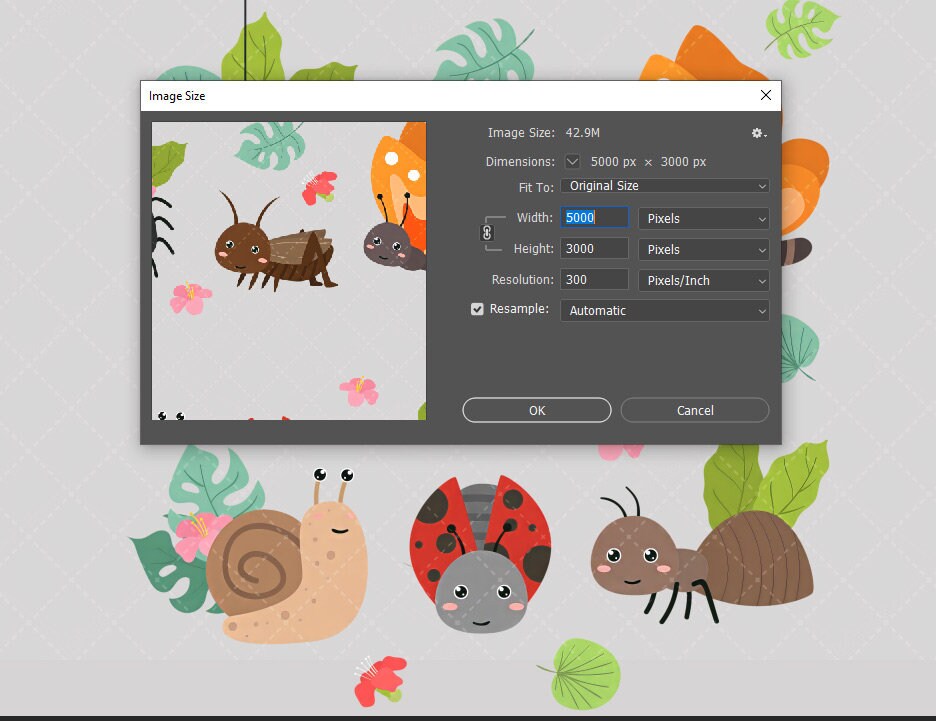Uncheck the Resample checkbox

(x=477, y=309)
